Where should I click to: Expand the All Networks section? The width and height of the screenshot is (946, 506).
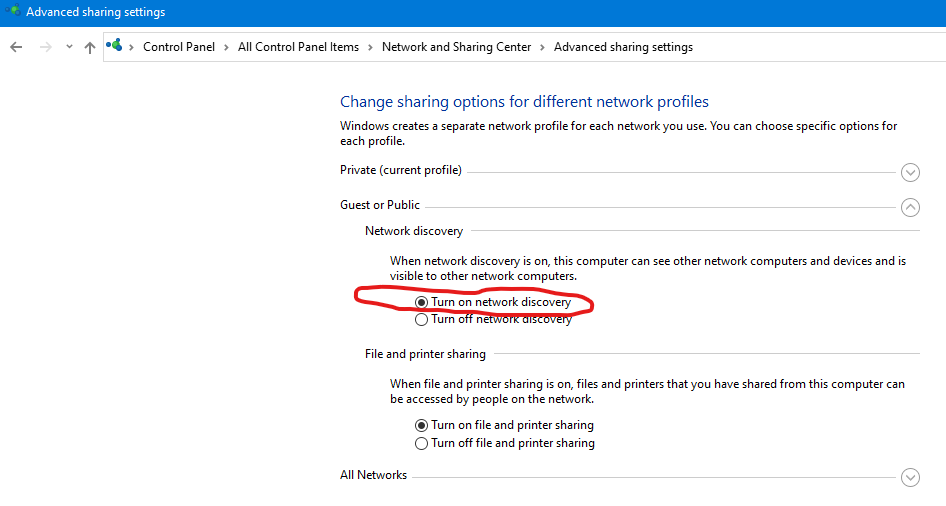[910, 478]
